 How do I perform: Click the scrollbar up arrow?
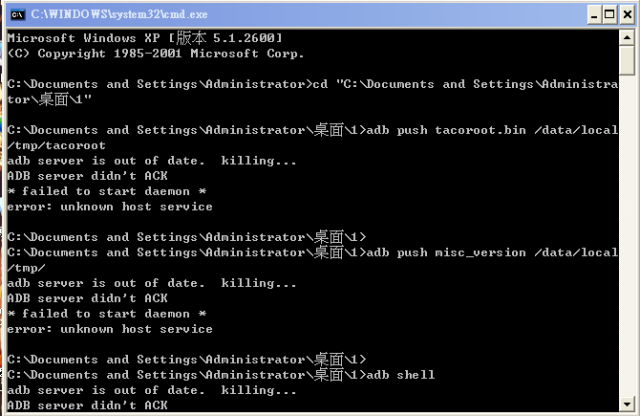[627, 38]
